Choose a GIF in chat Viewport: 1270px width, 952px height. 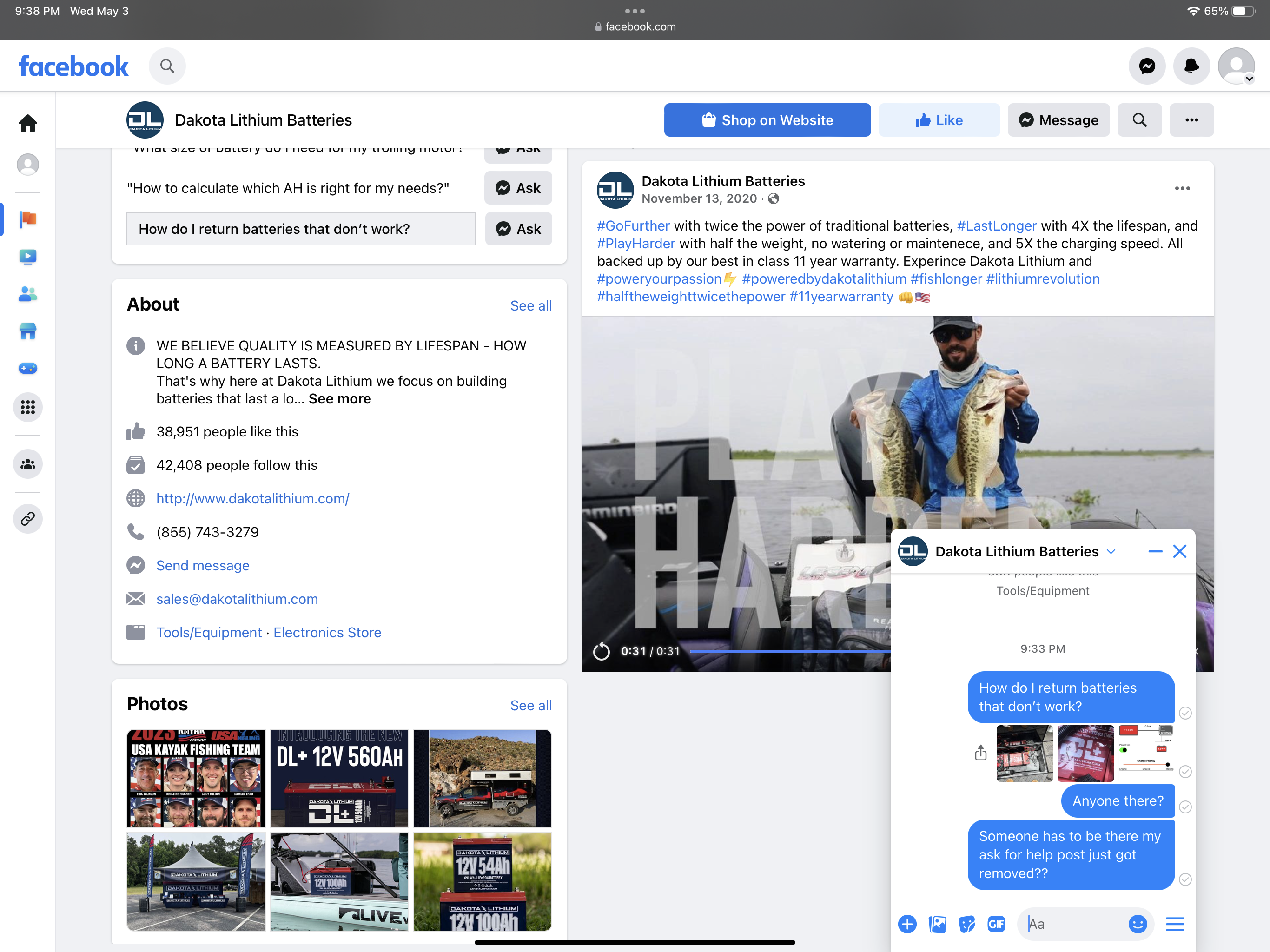(996, 924)
